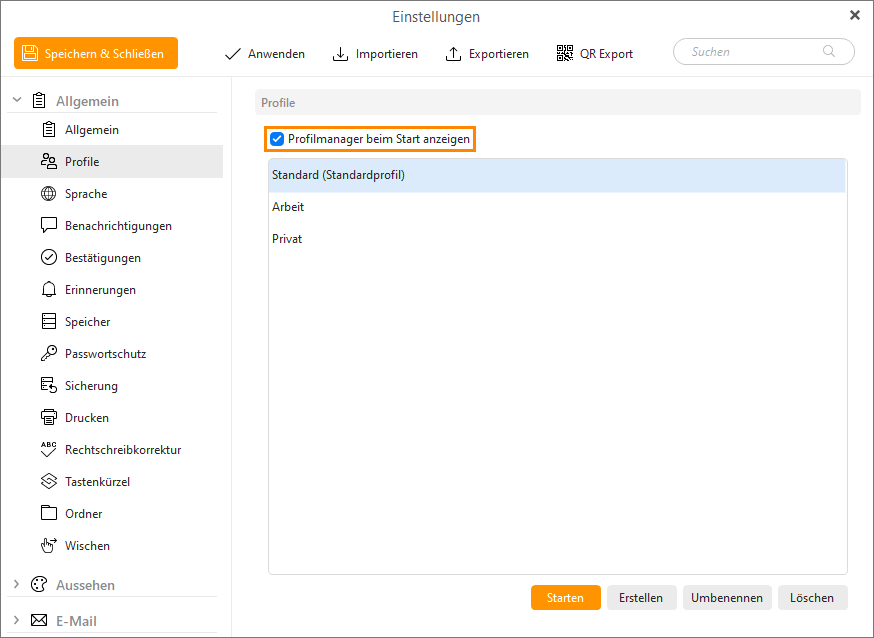
Task: Open Sprache settings via globe icon
Action: [x=48, y=194]
